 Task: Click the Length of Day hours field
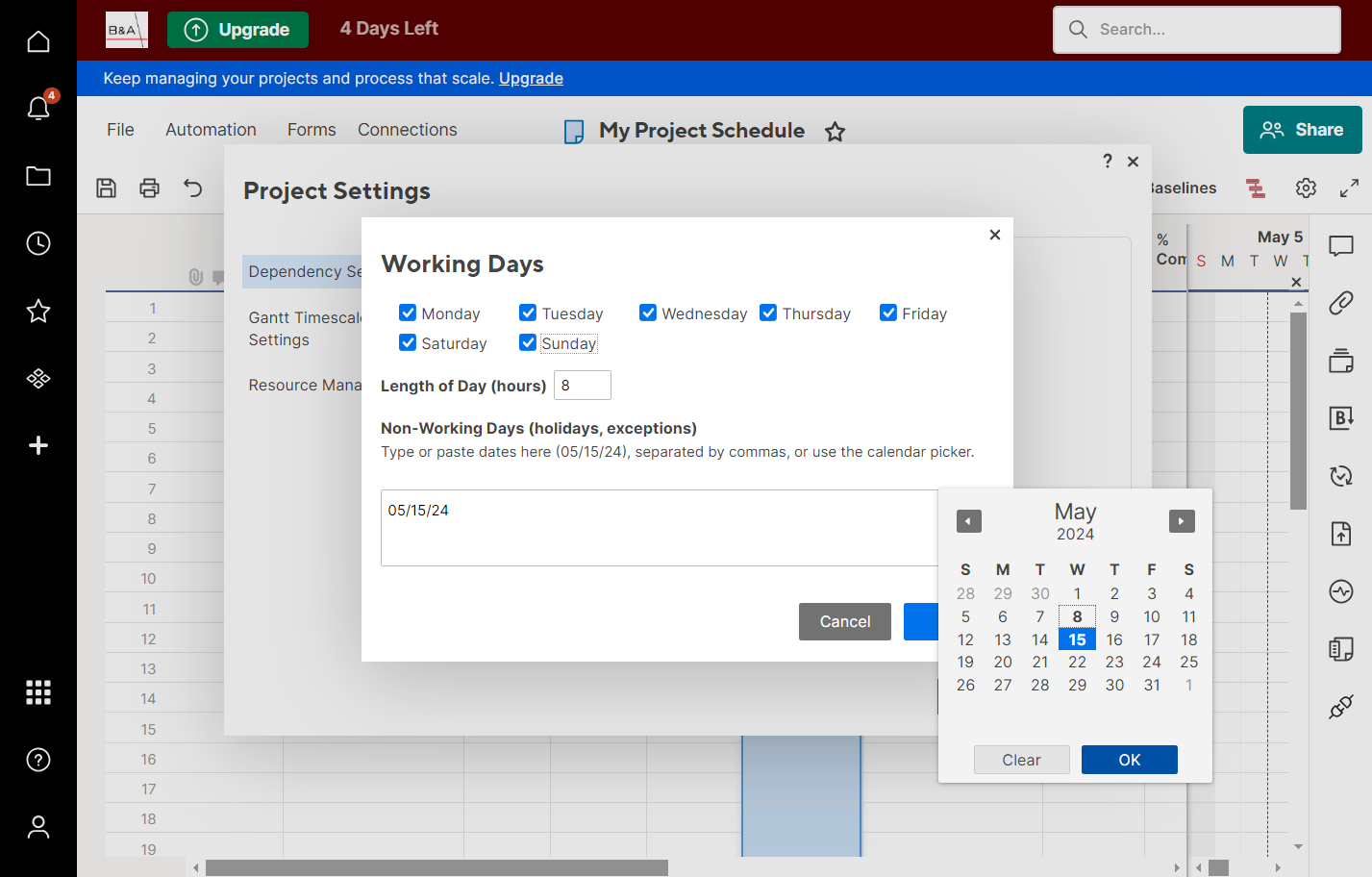pyautogui.click(x=583, y=386)
